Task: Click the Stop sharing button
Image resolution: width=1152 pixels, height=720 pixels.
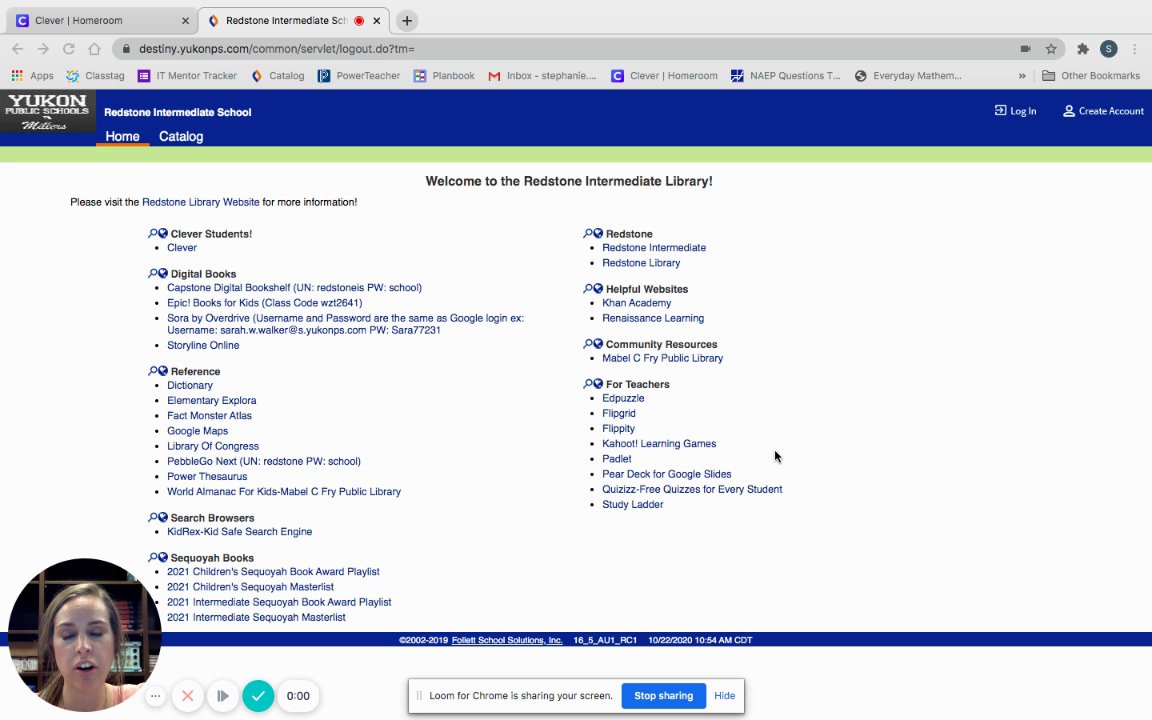Action: click(x=663, y=696)
